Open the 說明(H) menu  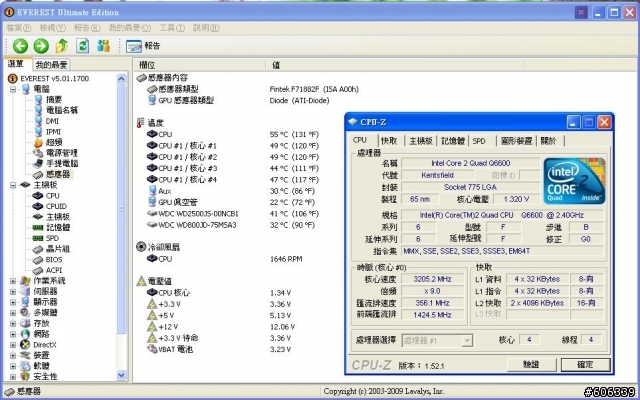[206, 28]
